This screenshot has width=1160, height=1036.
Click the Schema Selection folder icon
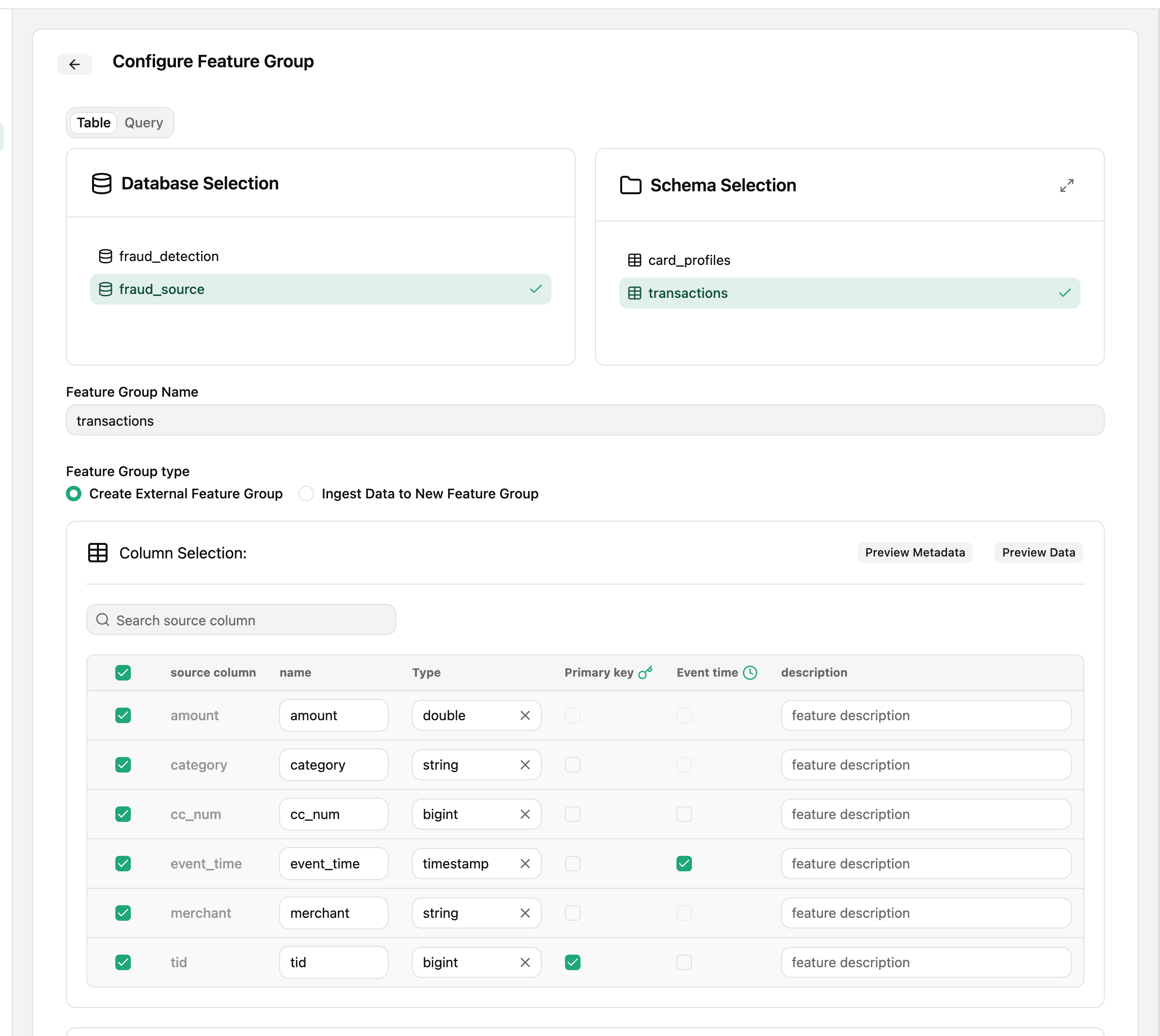click(630, 186)
